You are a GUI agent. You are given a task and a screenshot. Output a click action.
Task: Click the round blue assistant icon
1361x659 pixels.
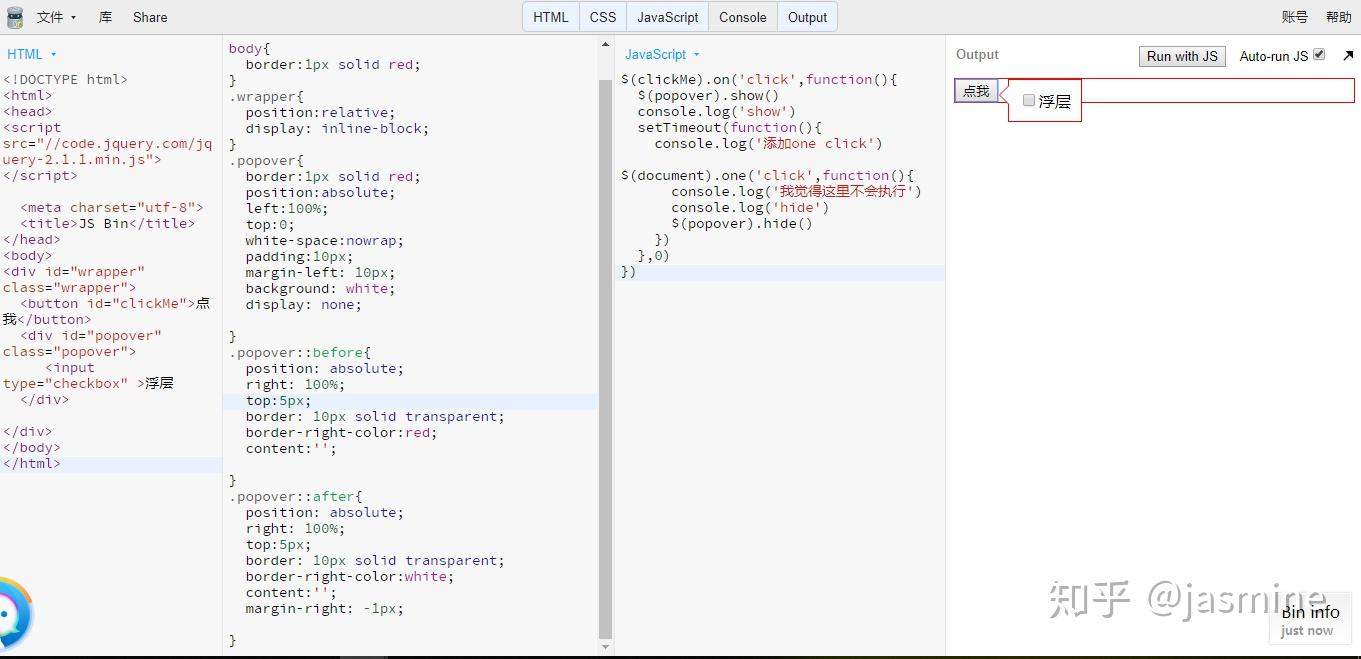click(x=12, y=613)
